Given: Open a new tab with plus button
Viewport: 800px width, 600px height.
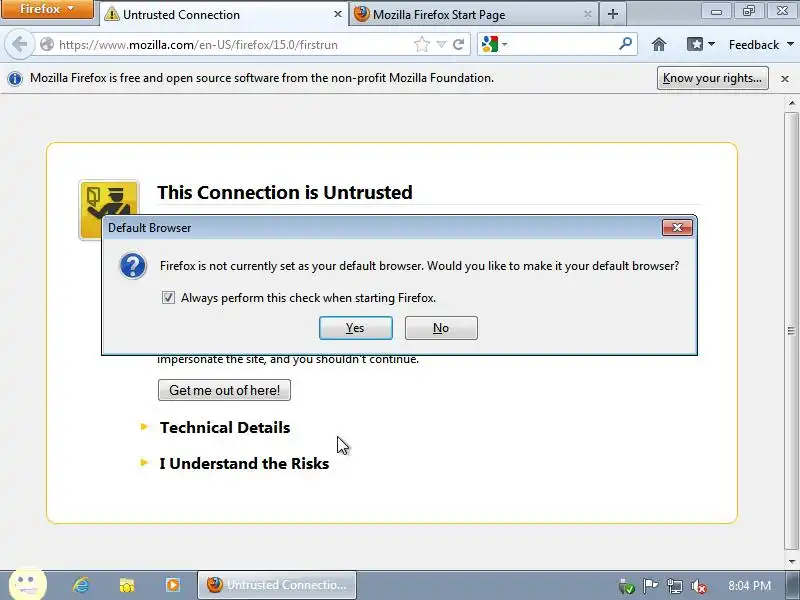Looking at the screenshot, I should point(613,14).
